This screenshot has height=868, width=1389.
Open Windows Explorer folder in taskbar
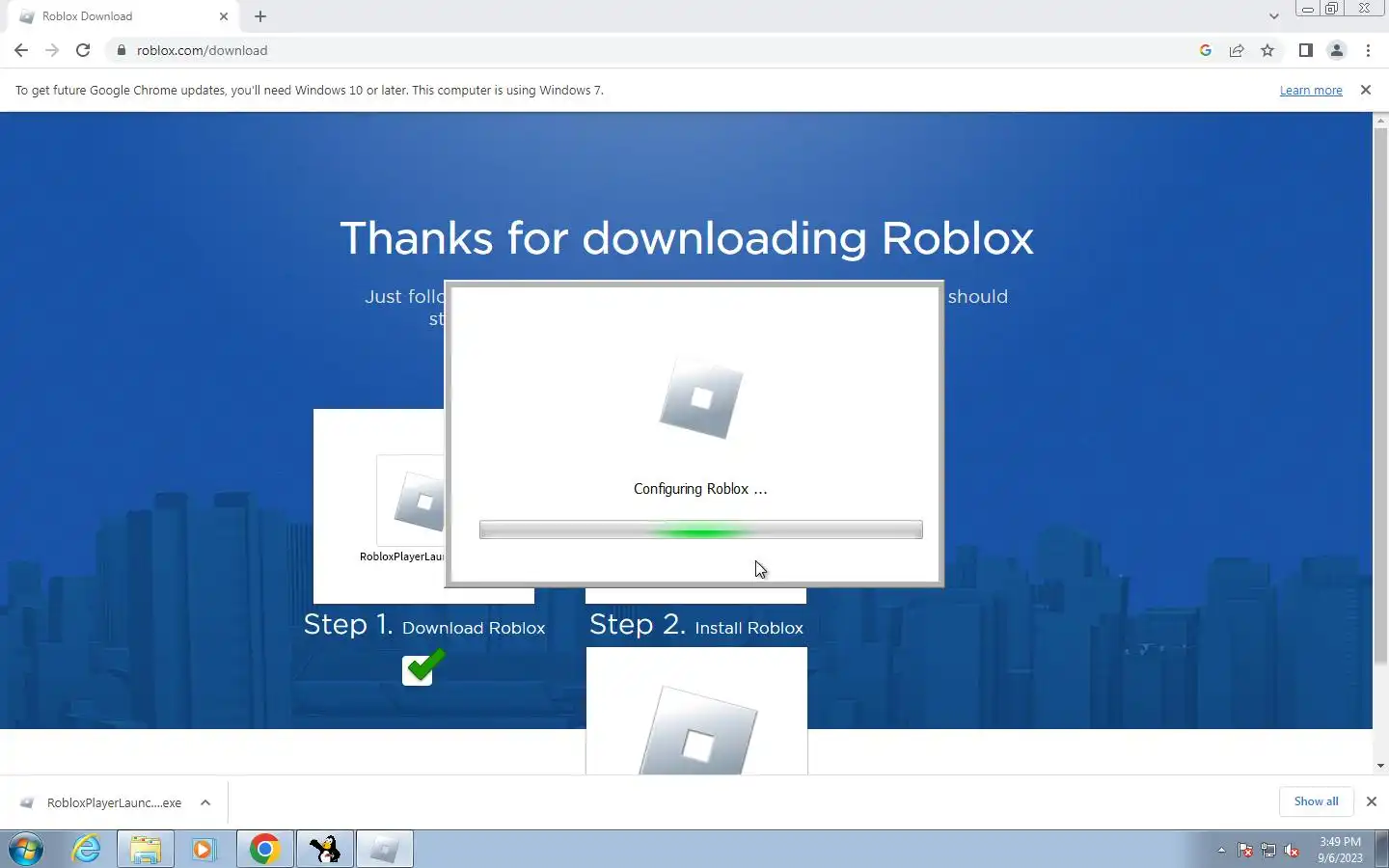[145, 850]
